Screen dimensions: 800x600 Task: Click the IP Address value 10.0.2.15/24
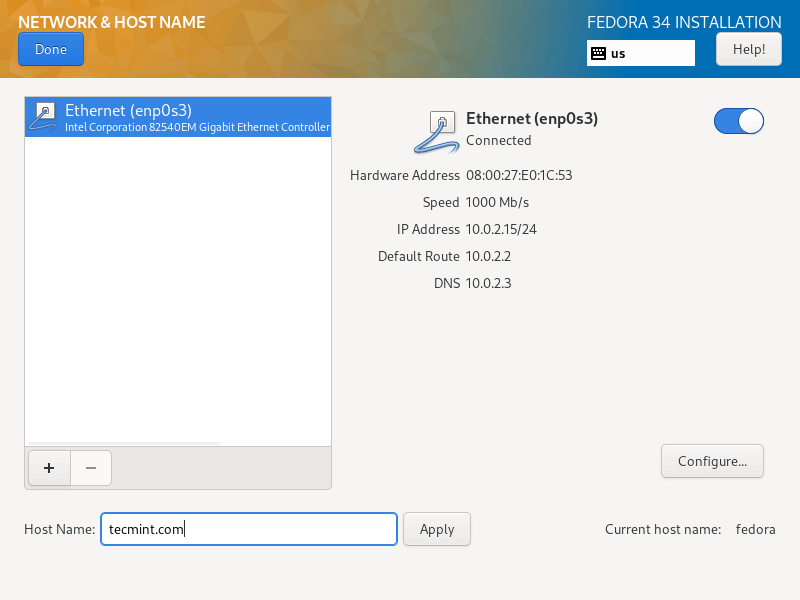coord(501,230)
